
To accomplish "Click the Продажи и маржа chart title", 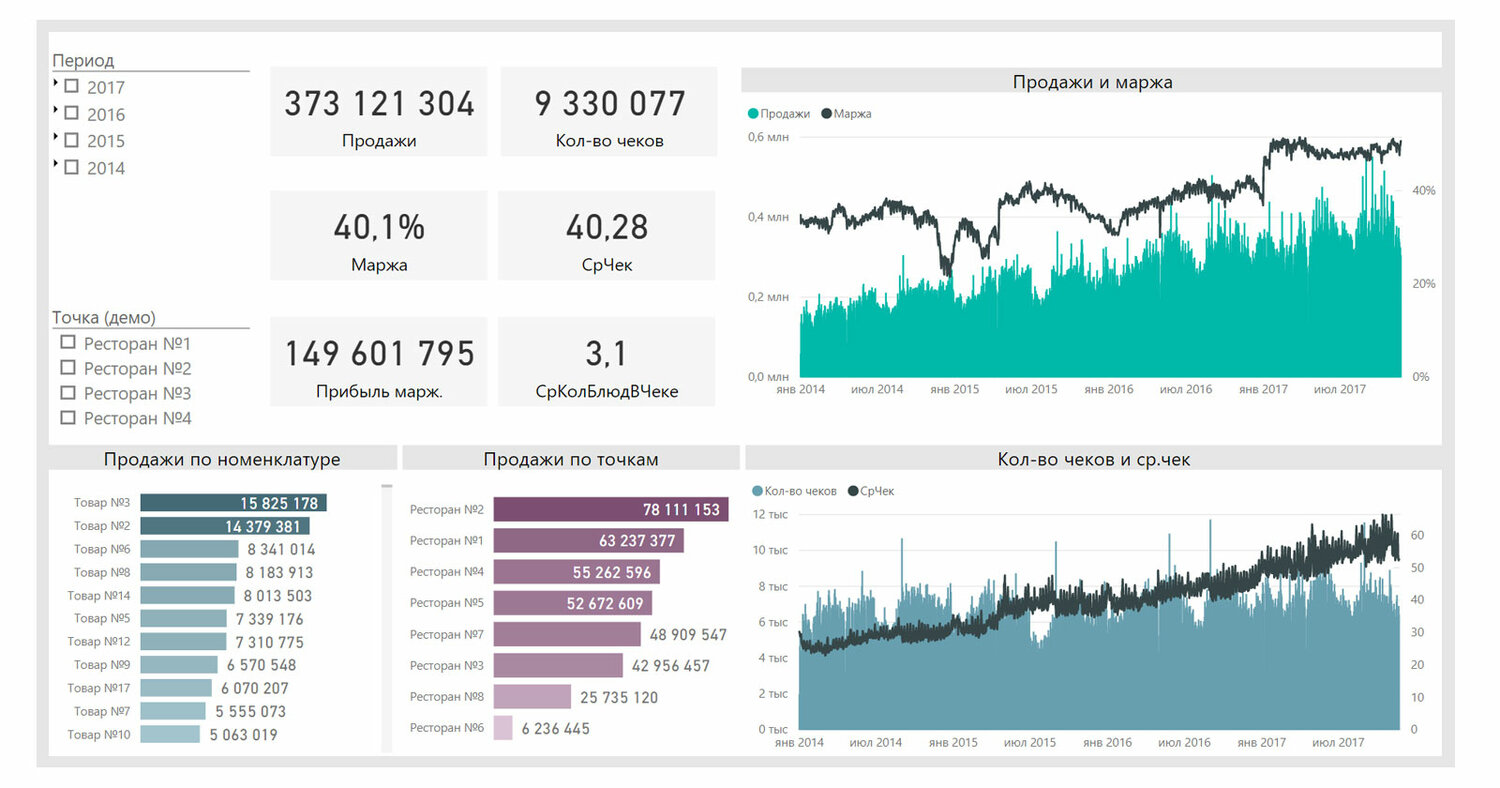I will (x=1092, y=82).
